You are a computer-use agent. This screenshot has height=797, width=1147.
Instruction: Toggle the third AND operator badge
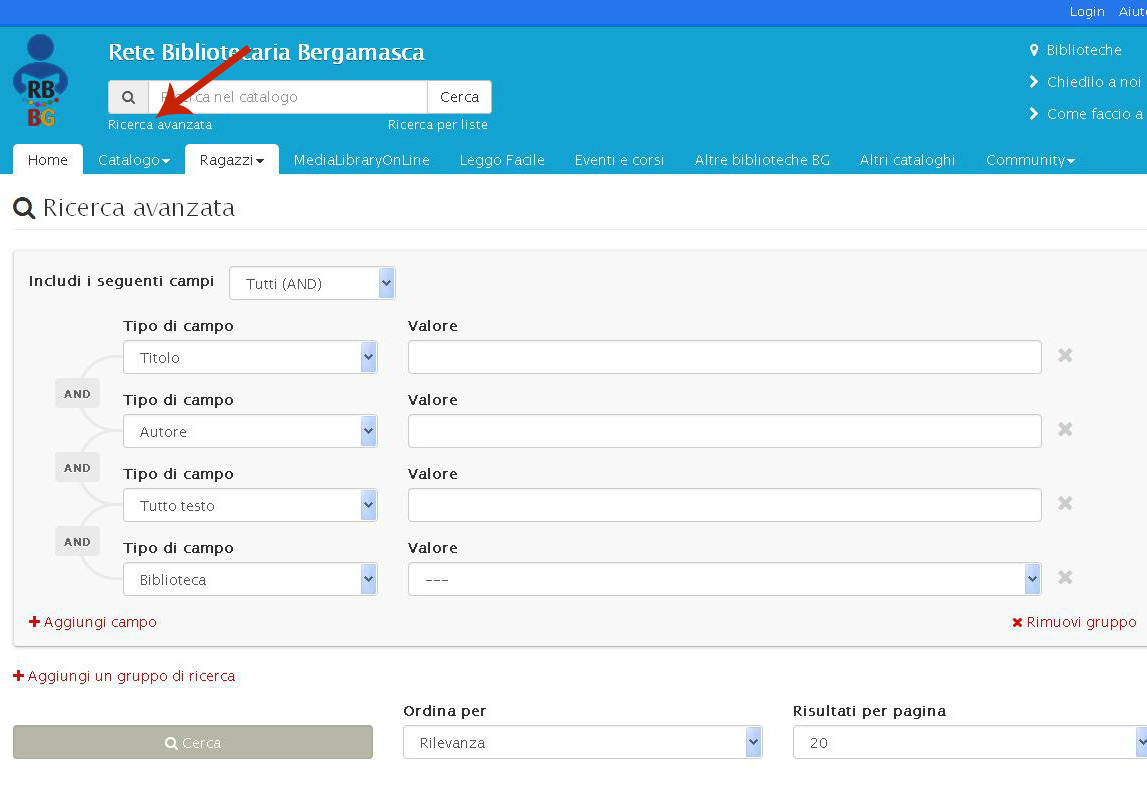77,542
